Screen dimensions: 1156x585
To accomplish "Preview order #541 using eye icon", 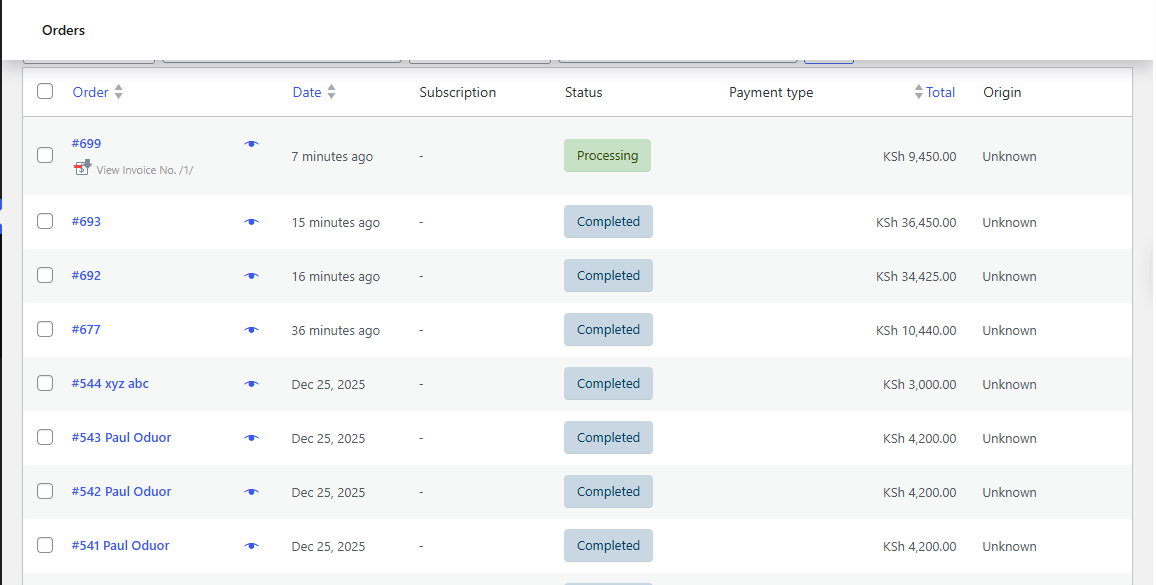I will 251,546.
